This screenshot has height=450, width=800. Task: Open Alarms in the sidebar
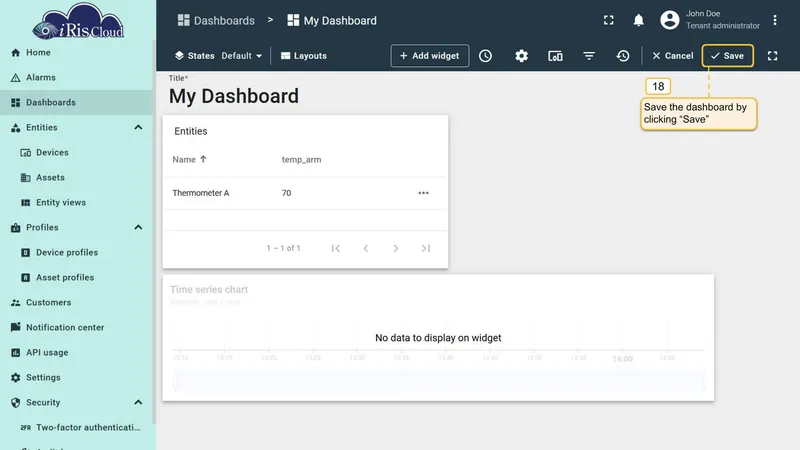click(x=77, y=78)
